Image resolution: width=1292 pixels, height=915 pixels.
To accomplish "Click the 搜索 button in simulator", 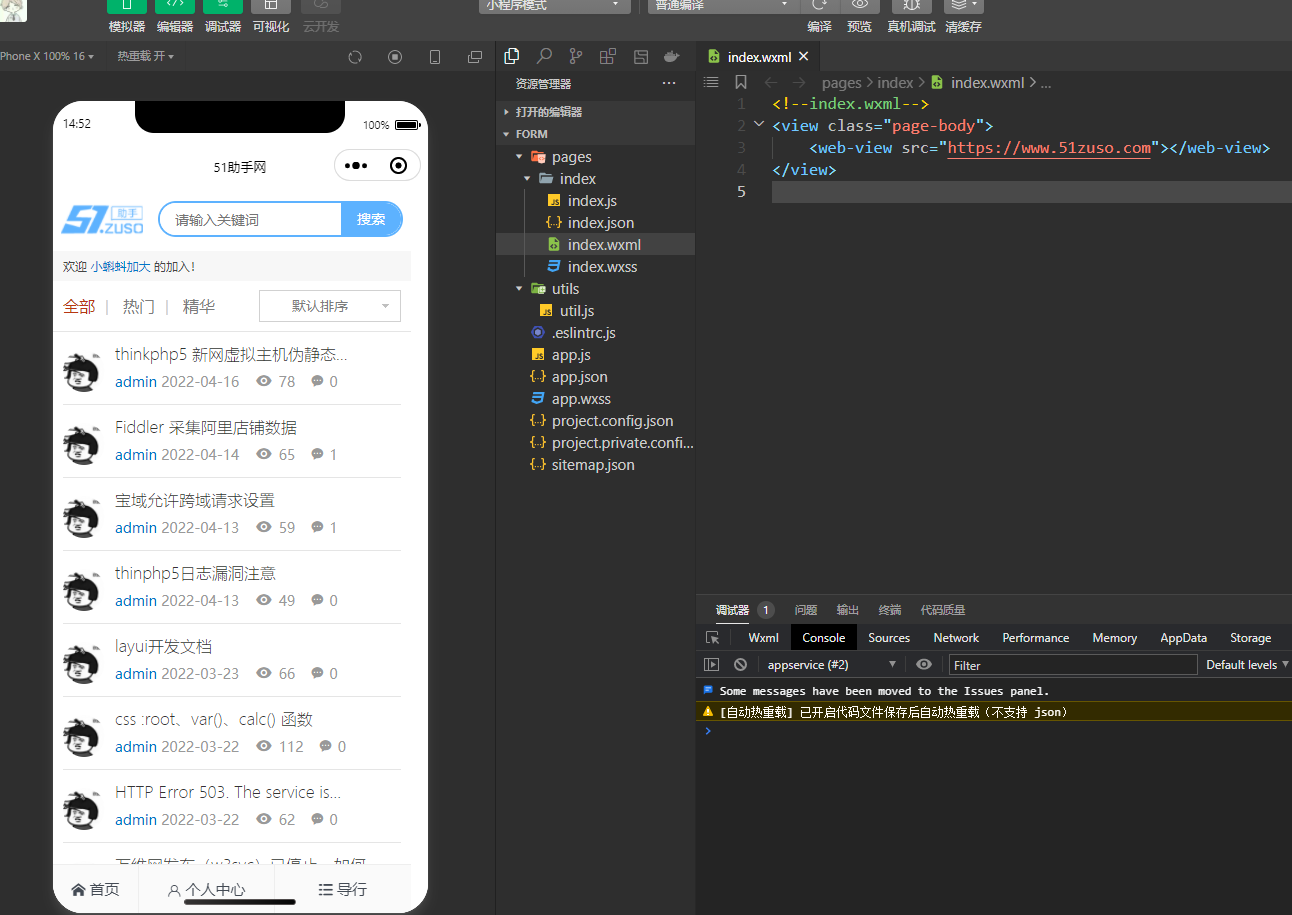I will [371, 219].
